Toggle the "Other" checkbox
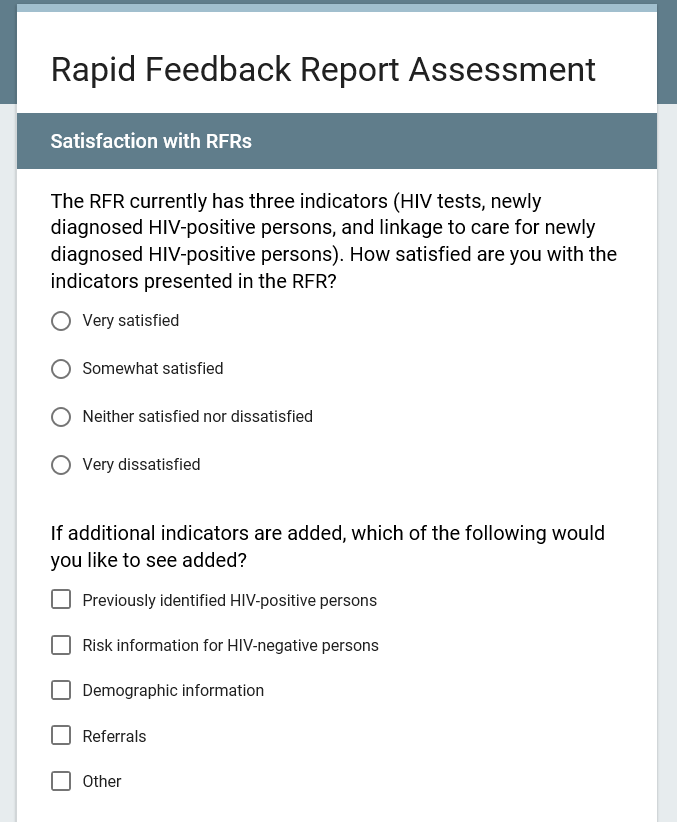The width and height of the screenshot is (677, 822). pyautogui.click(x=61, y=781)
